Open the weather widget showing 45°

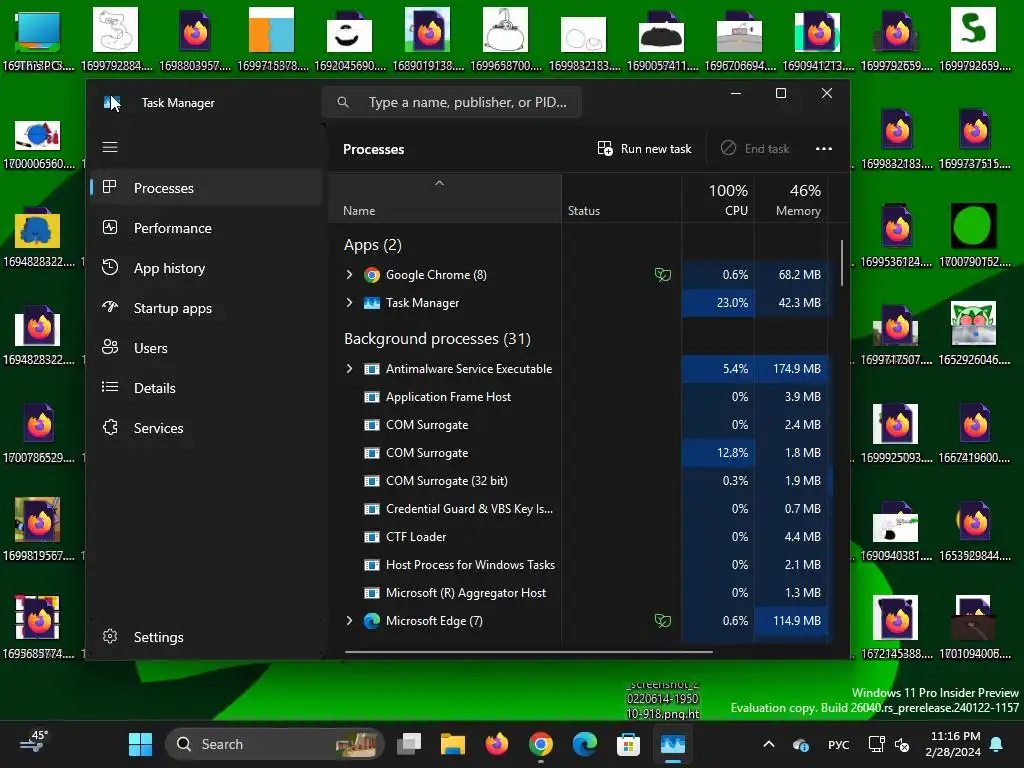(34, 742)
